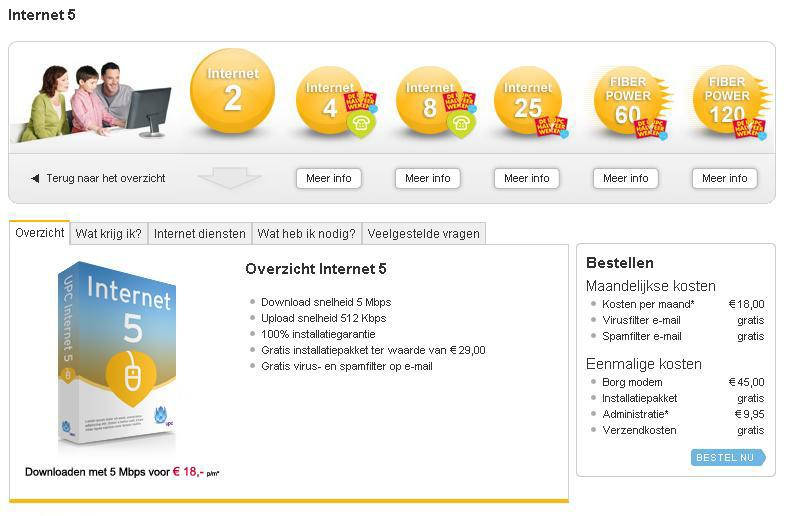
Task: Click 100% installatiegarantie text
Action: (x=318, y=334)
